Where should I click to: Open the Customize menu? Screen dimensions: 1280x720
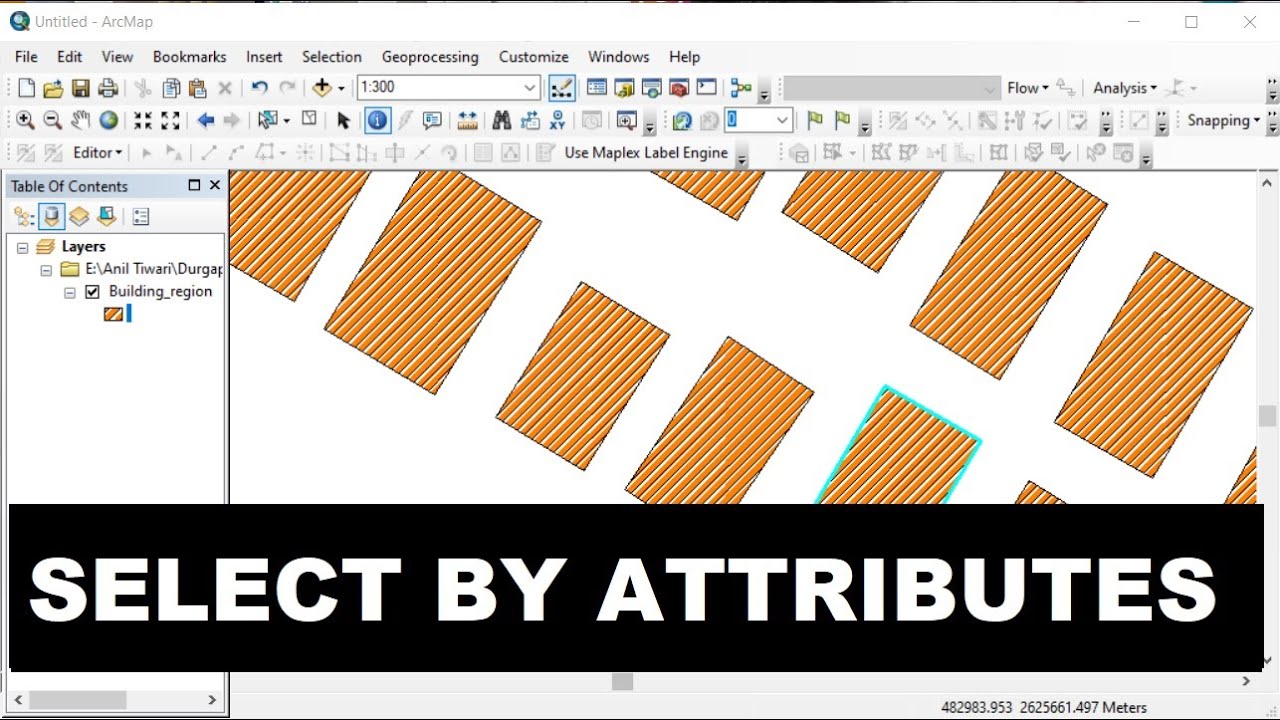coord(534,57)
